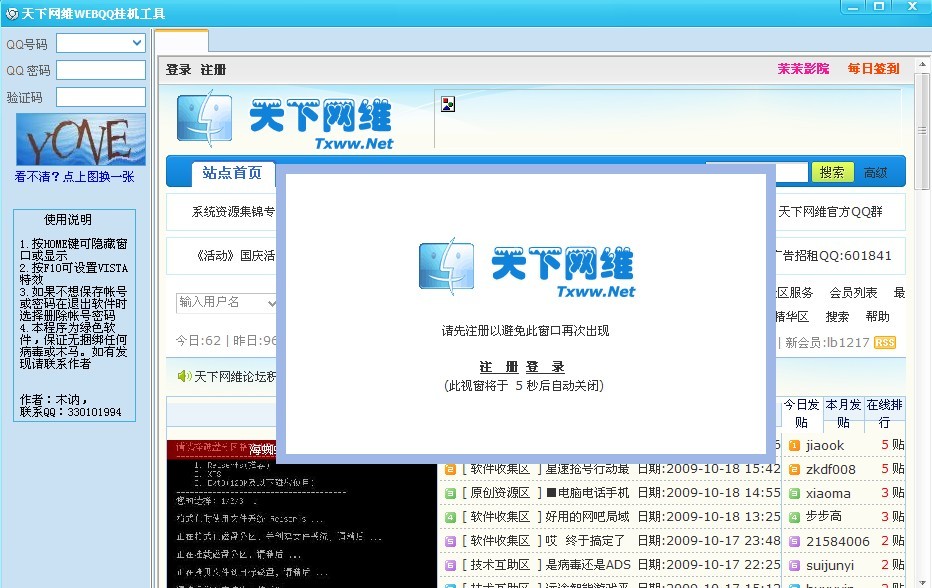Open new member lb1217 profile link

click(x=848, y=342)
